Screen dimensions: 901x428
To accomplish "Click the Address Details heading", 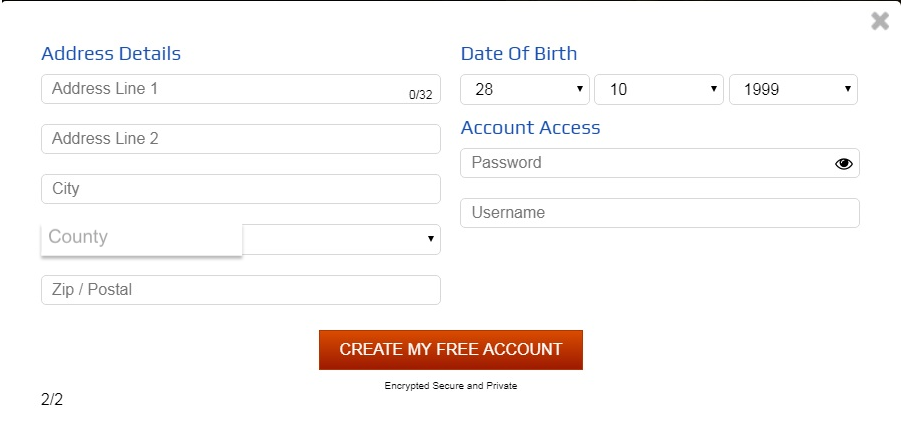I will point(111,54).
